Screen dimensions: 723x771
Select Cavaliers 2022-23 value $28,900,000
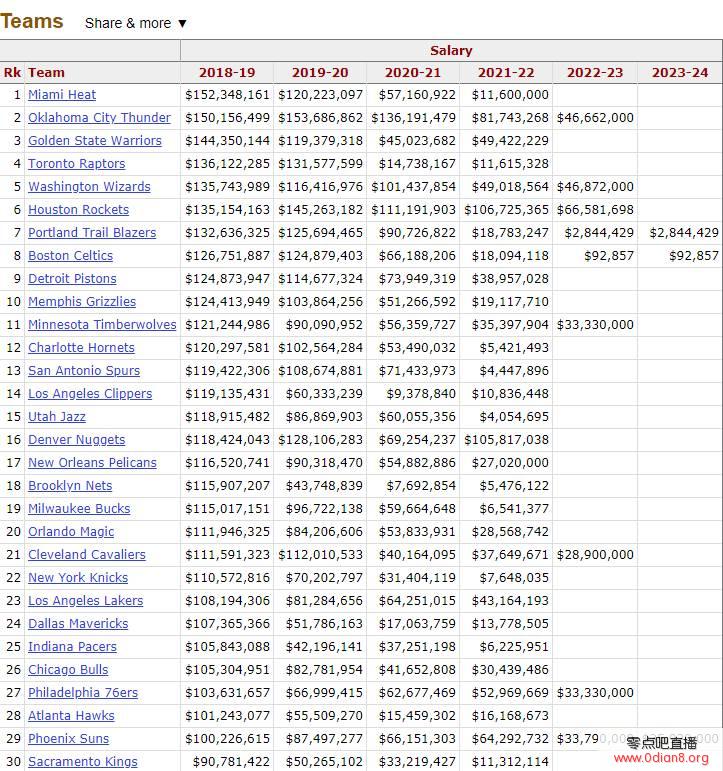tap(595, 555)
